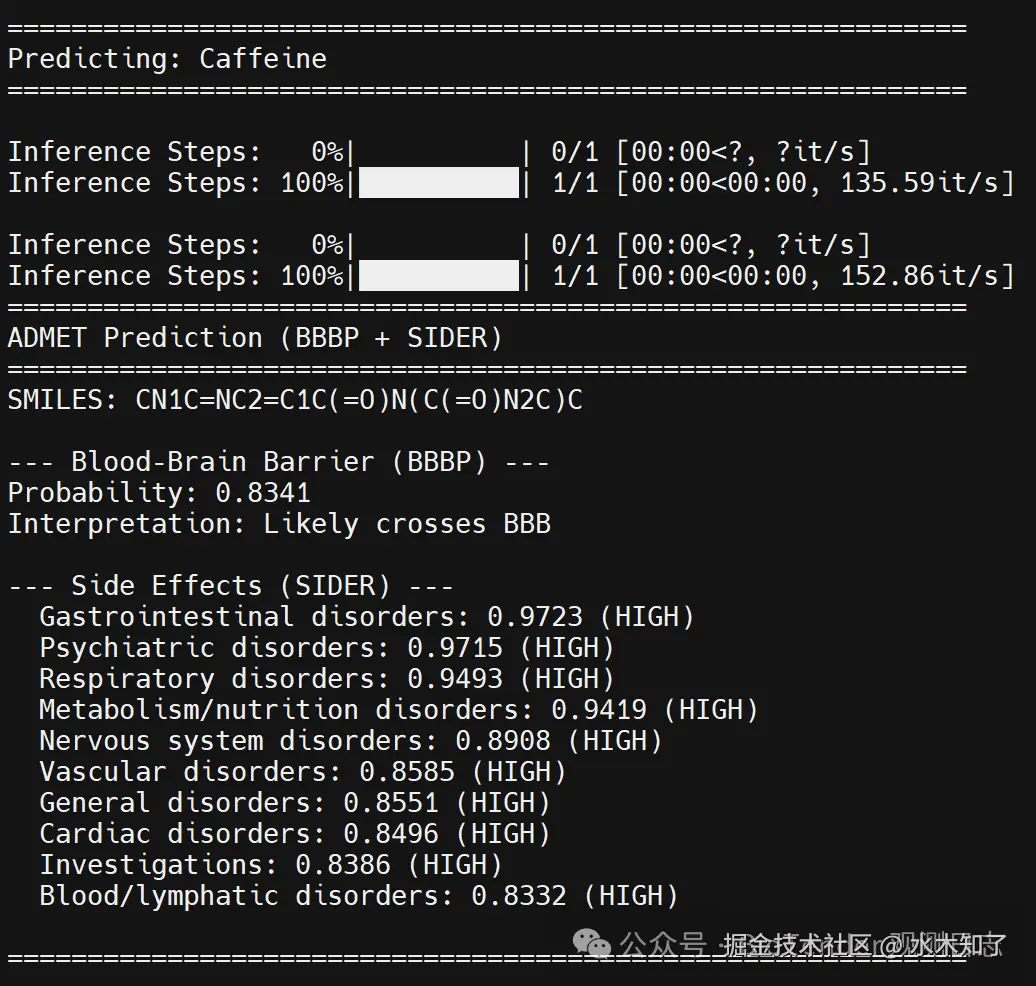Click the 152.86it/s completed progress bar
1036x986 pixels.
[439, 276]
